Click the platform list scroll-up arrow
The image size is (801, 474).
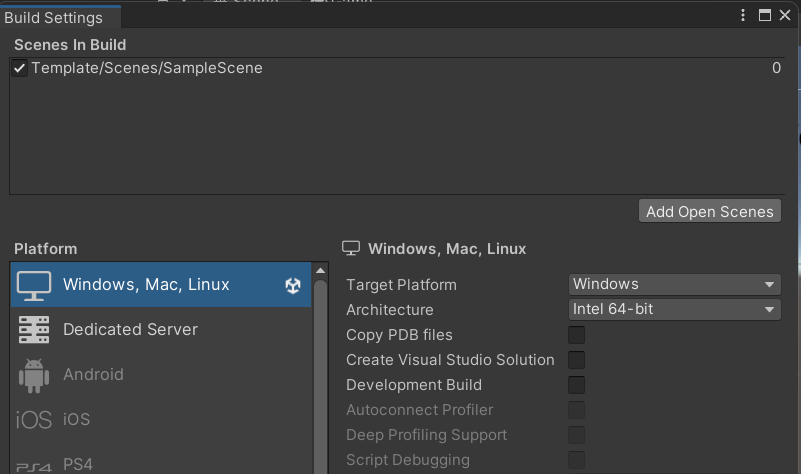tap(320, 271)
